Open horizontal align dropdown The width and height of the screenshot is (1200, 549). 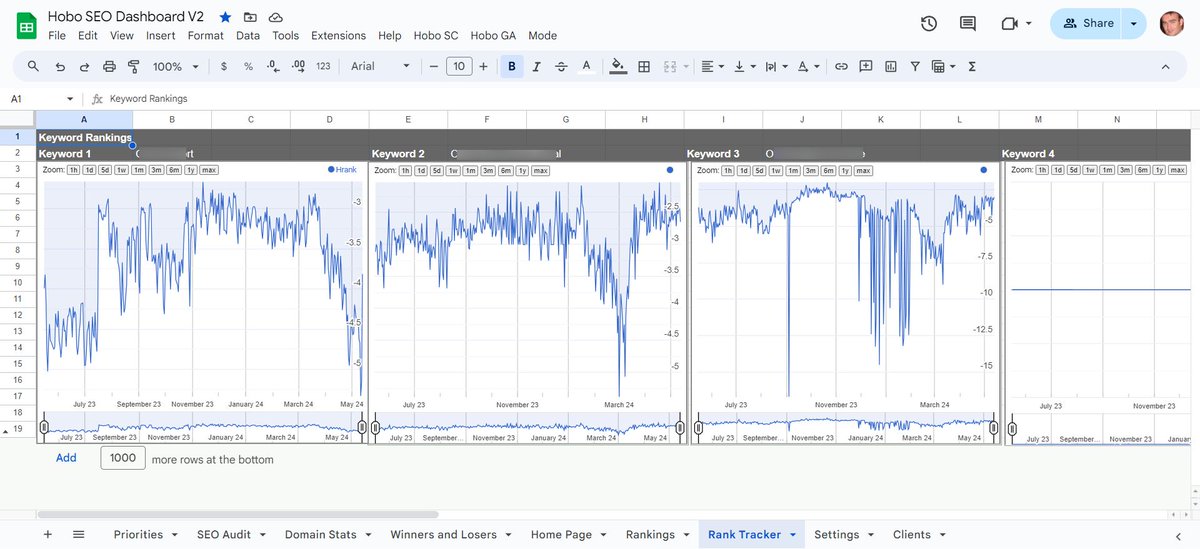coord(713,66)
